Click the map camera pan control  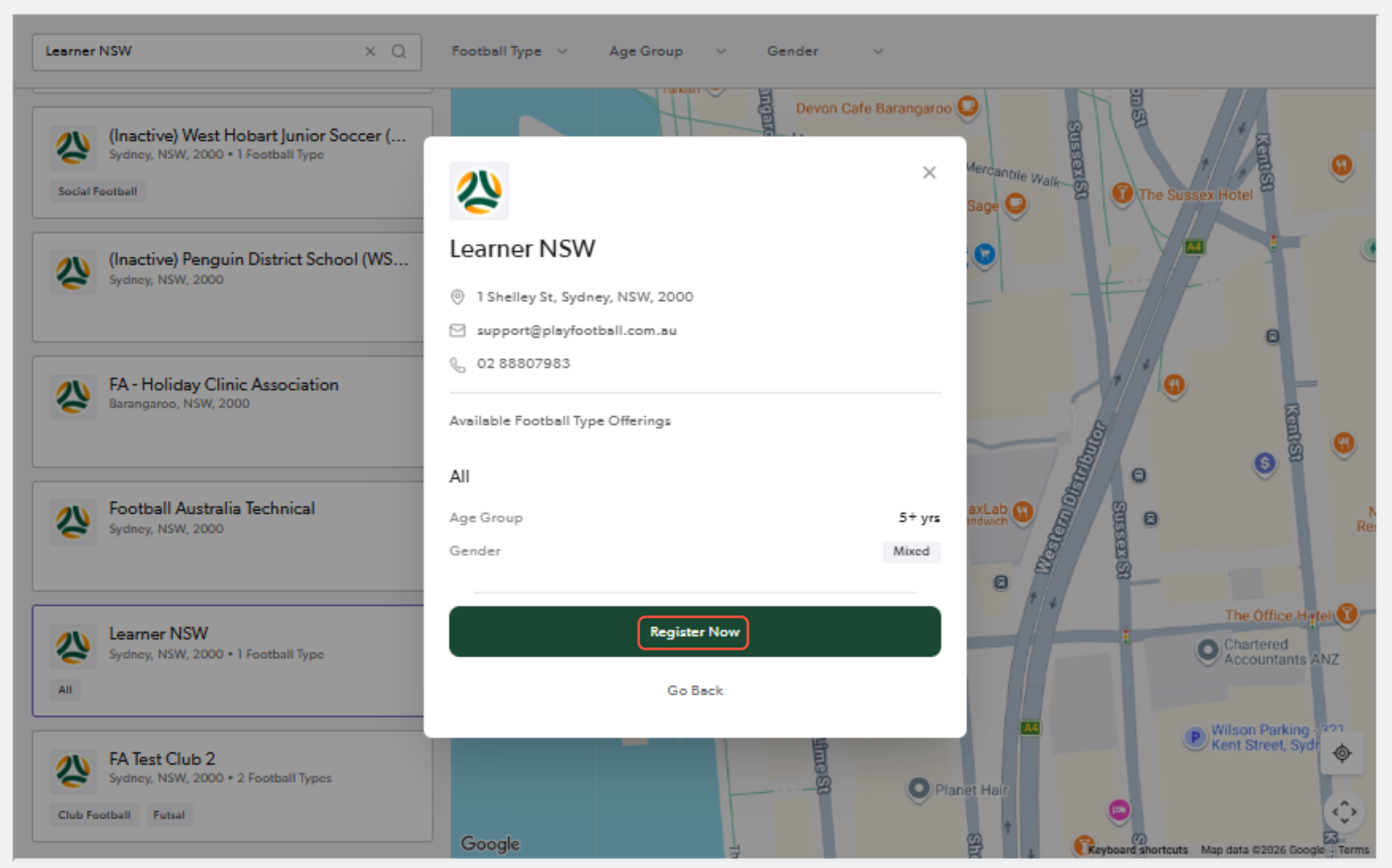point(1343,812)
